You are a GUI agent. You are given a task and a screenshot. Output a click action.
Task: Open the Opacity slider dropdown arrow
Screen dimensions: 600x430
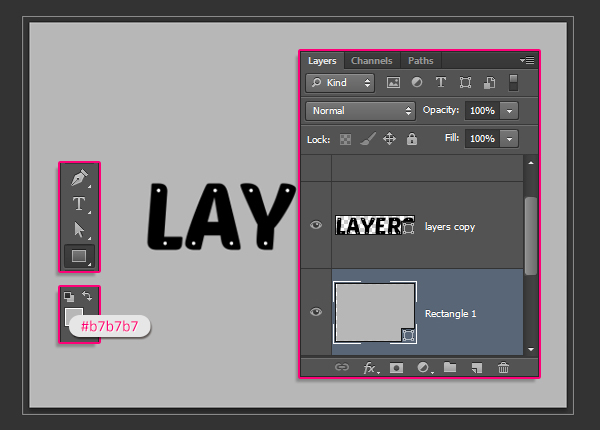509,111
